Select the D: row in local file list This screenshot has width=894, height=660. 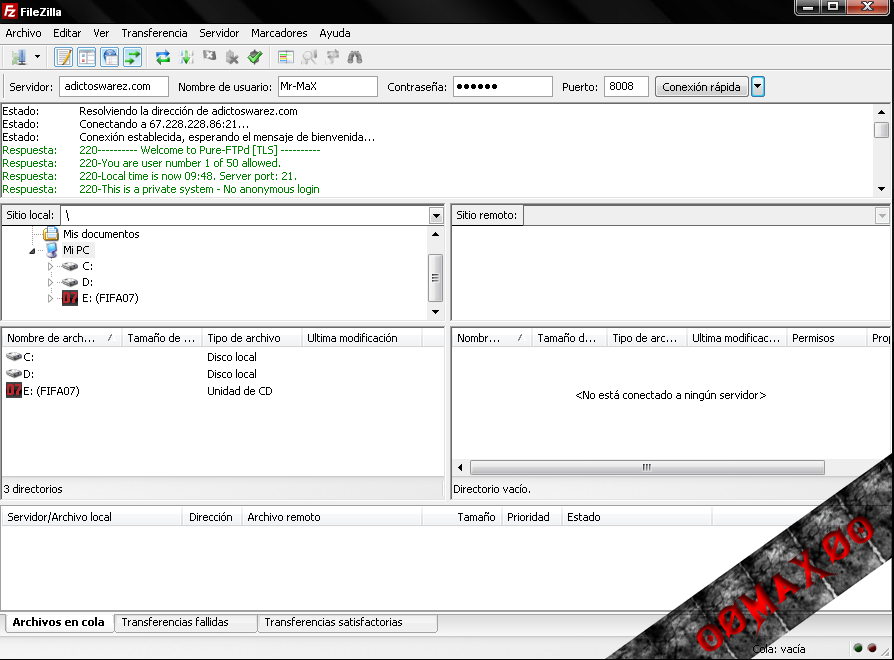222,374
